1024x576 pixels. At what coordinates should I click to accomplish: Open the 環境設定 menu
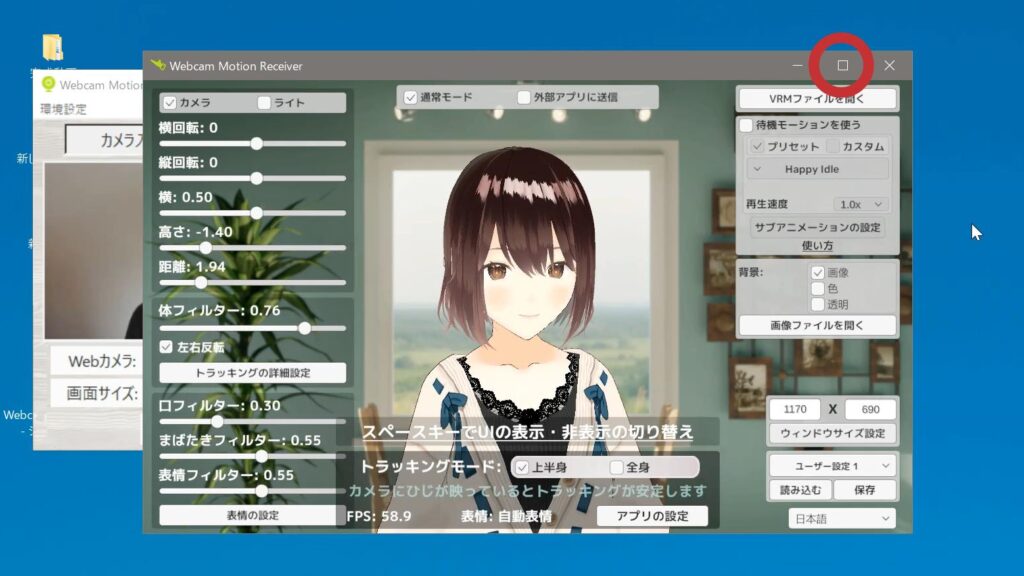tap(63, 109)
